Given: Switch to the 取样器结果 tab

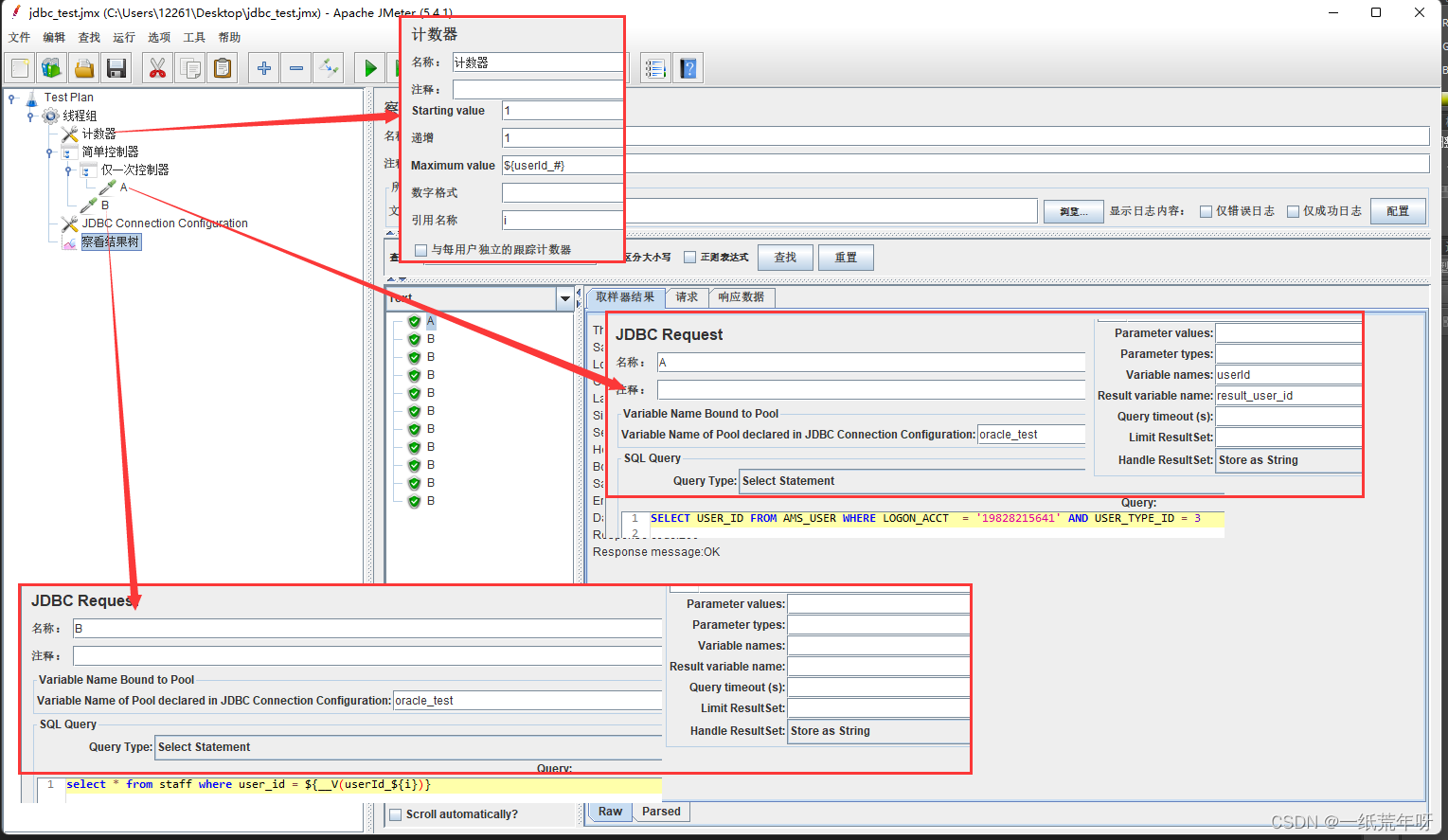Looking at the screenshot, I should click(x=625, y=297).
